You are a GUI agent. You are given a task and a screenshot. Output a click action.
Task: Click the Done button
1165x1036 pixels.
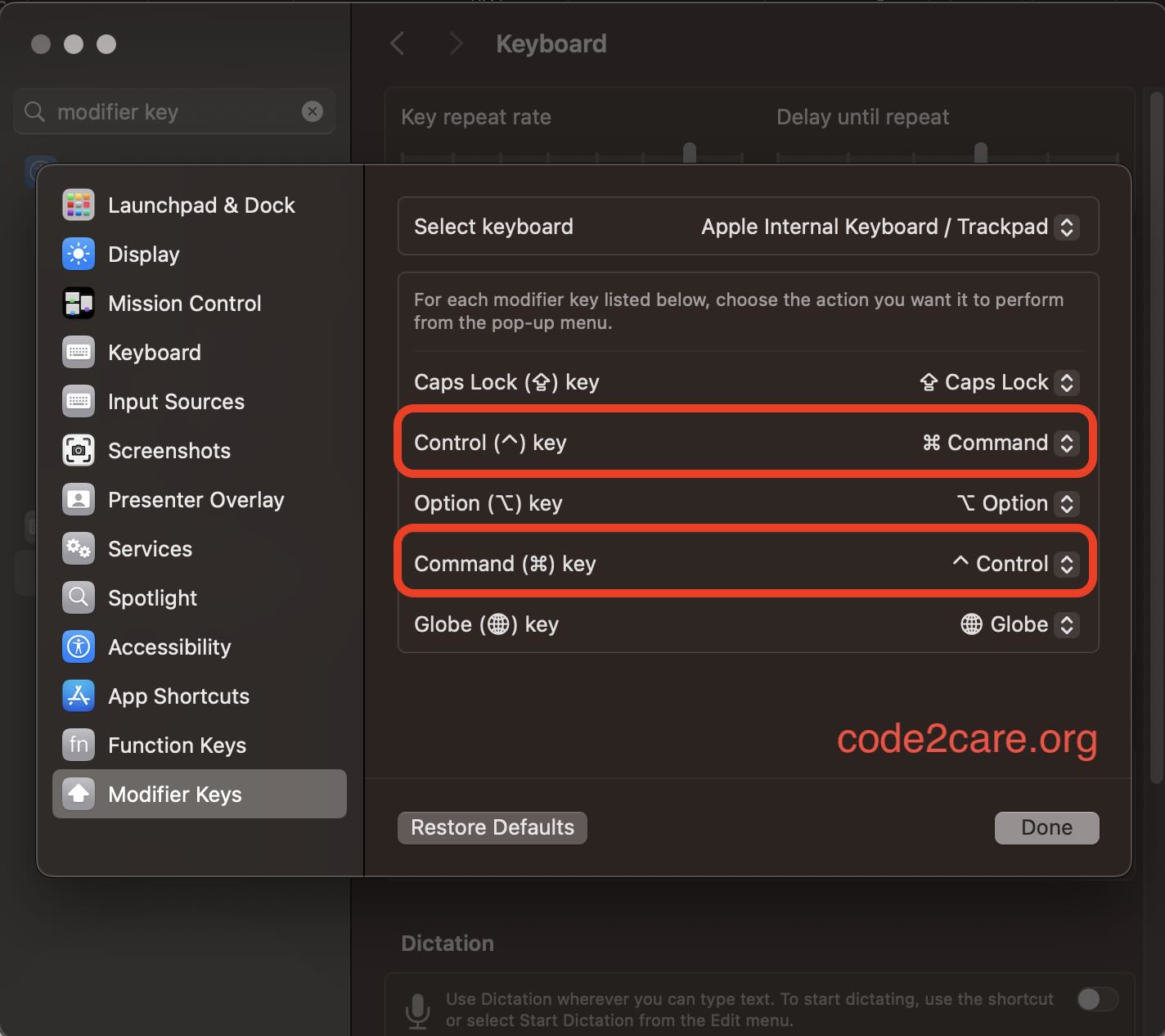(x=1046, y=827)
